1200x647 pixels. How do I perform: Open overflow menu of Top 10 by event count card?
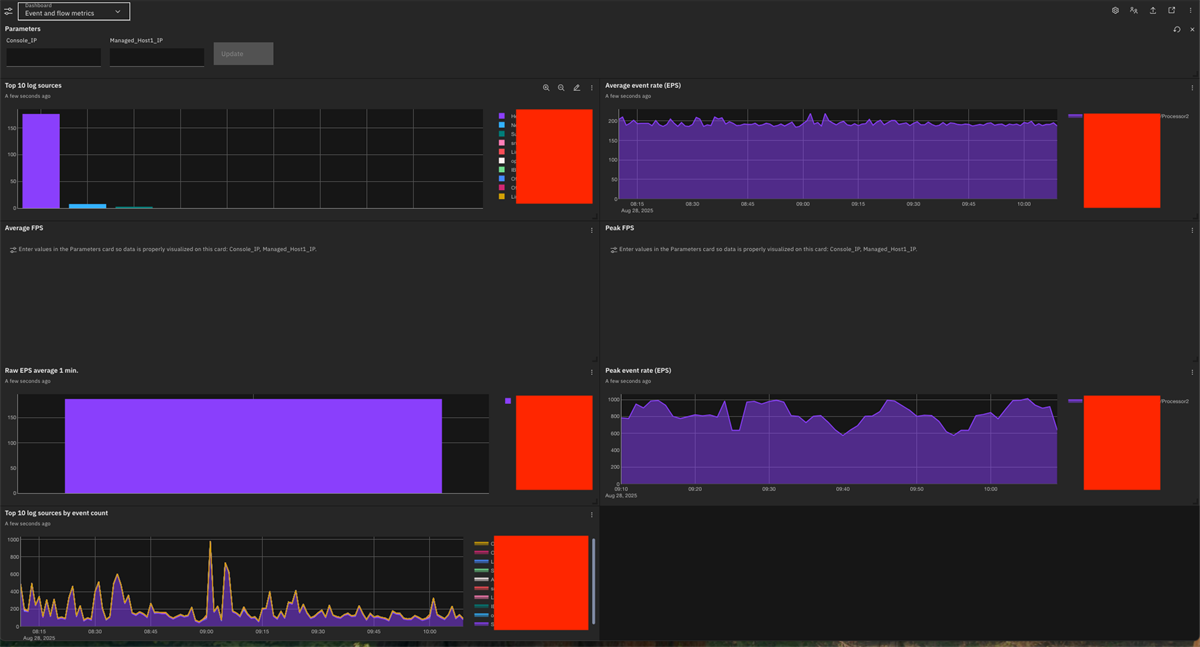[592, 515]
